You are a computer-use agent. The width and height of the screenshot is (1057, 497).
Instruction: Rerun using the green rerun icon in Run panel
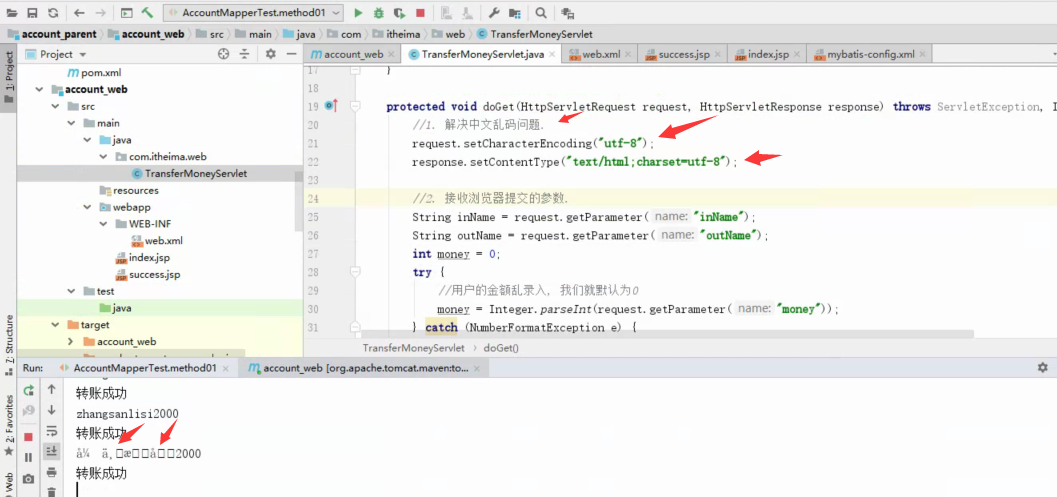coord(28,390)
